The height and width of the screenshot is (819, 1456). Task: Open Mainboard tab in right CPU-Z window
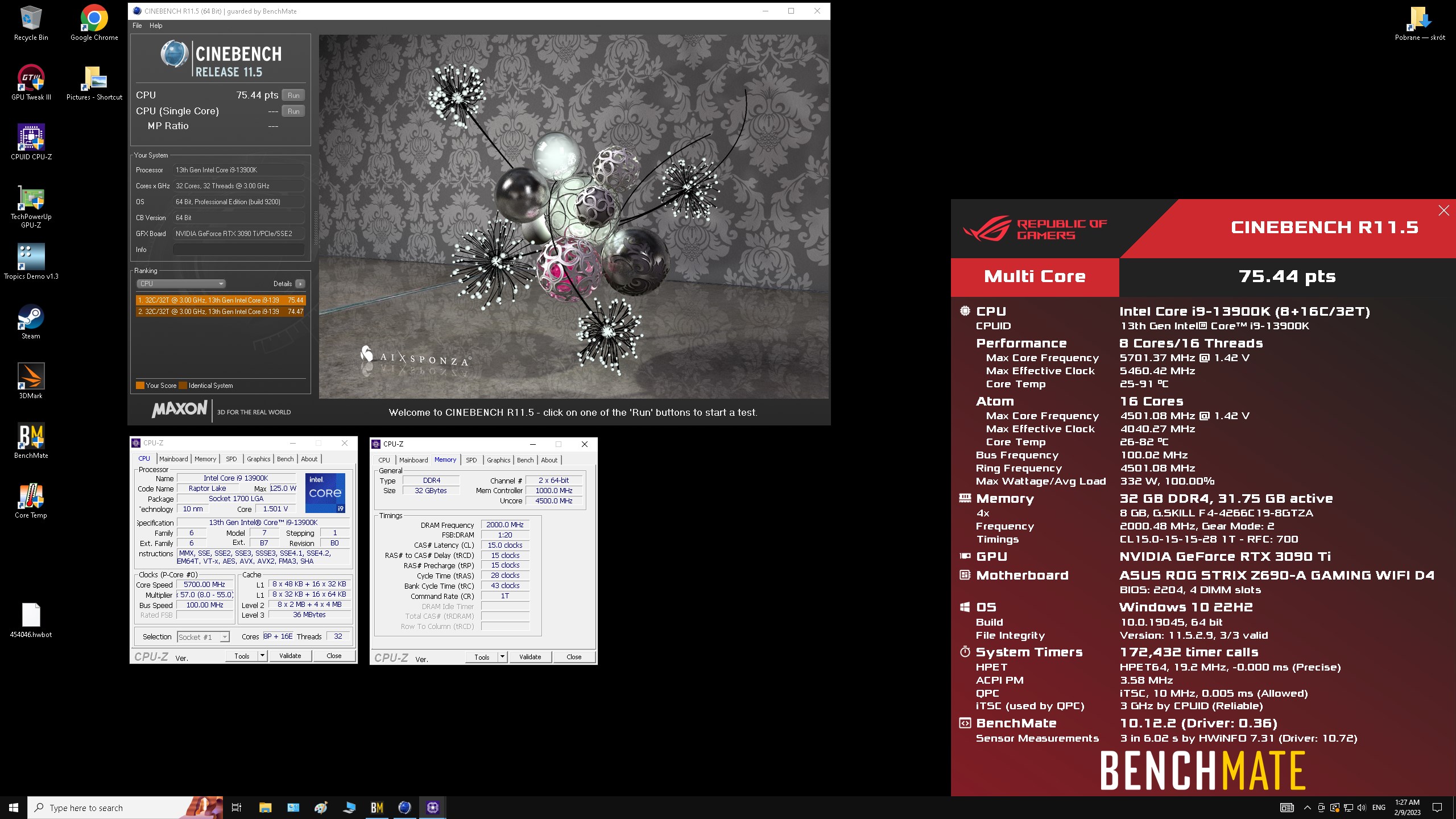413,460
